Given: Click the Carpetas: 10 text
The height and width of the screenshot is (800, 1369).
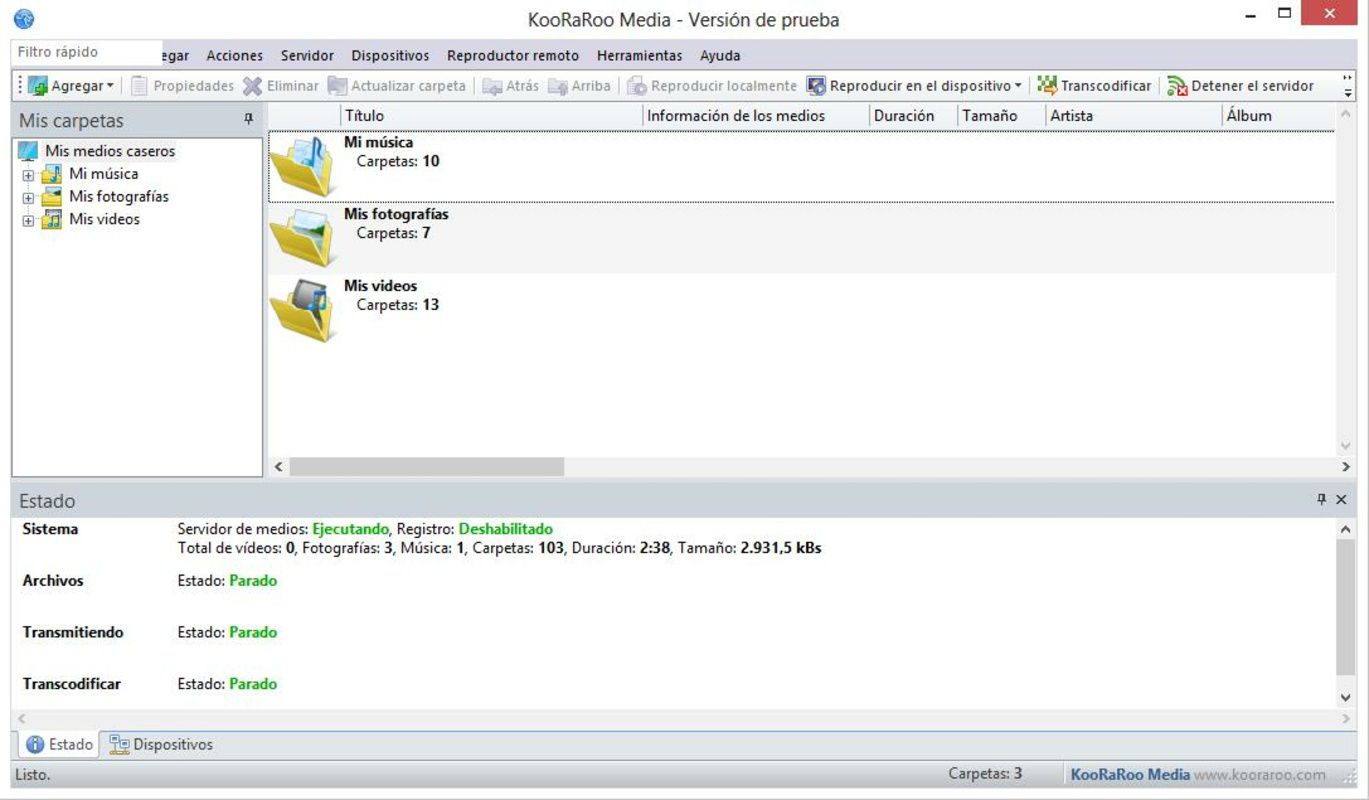Looking at the screenshot, I should (398, 161).
